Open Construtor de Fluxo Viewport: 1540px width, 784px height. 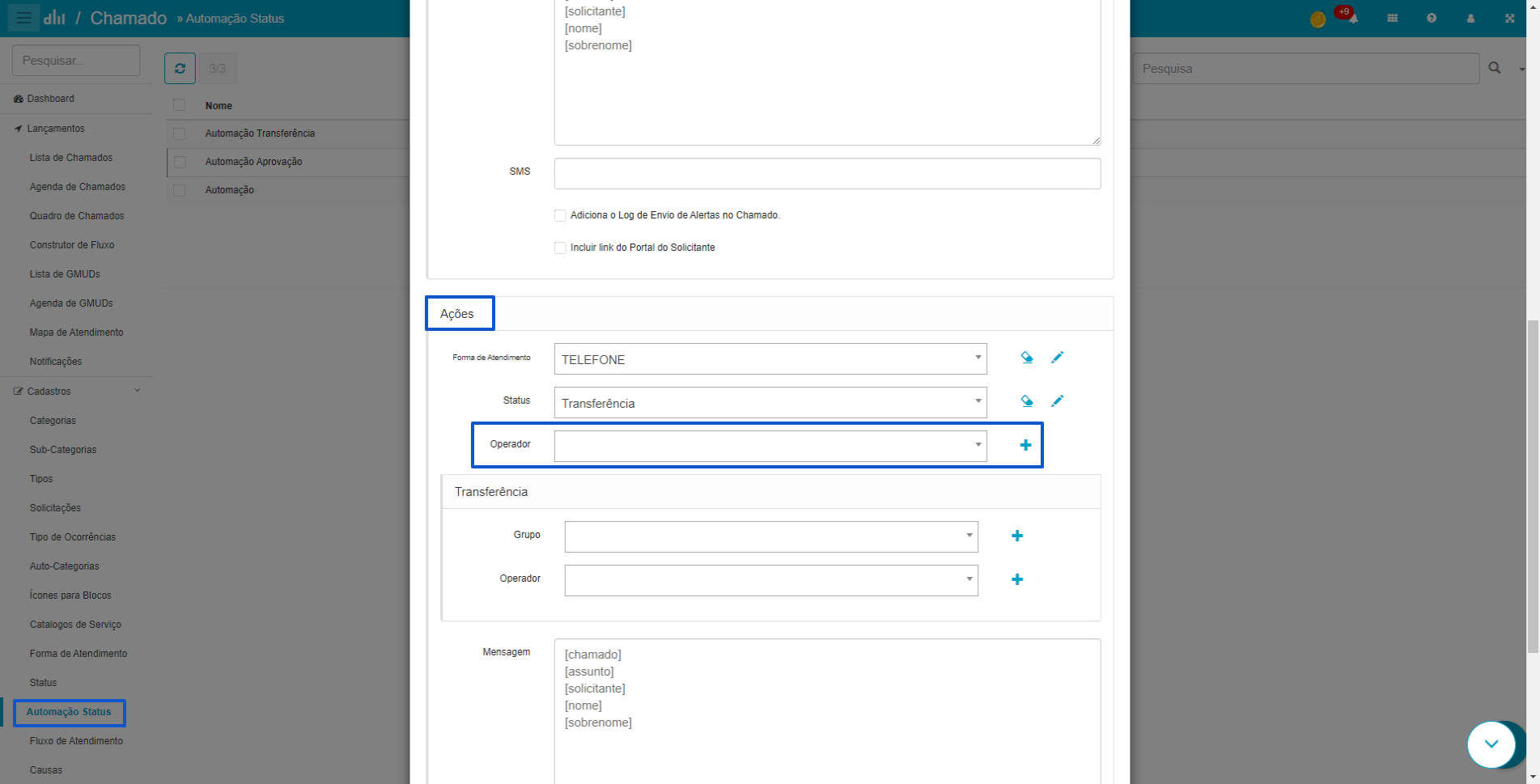coord(72,245)
